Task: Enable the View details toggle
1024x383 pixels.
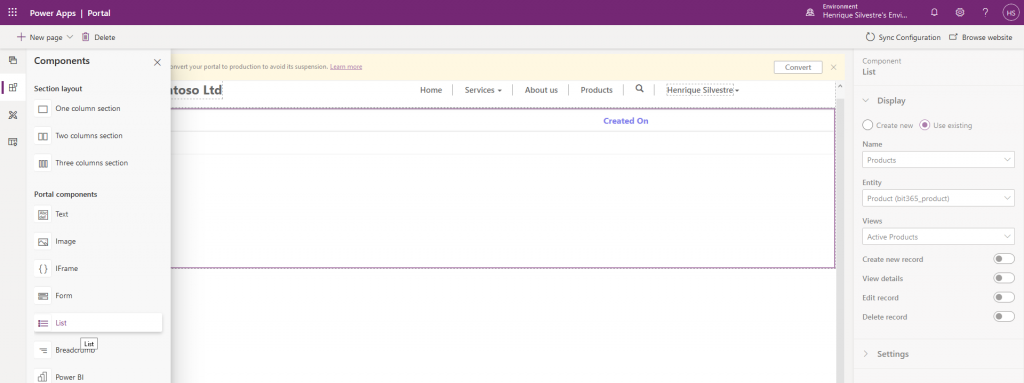Action: pyautogui.click(x=1004, y=278)
